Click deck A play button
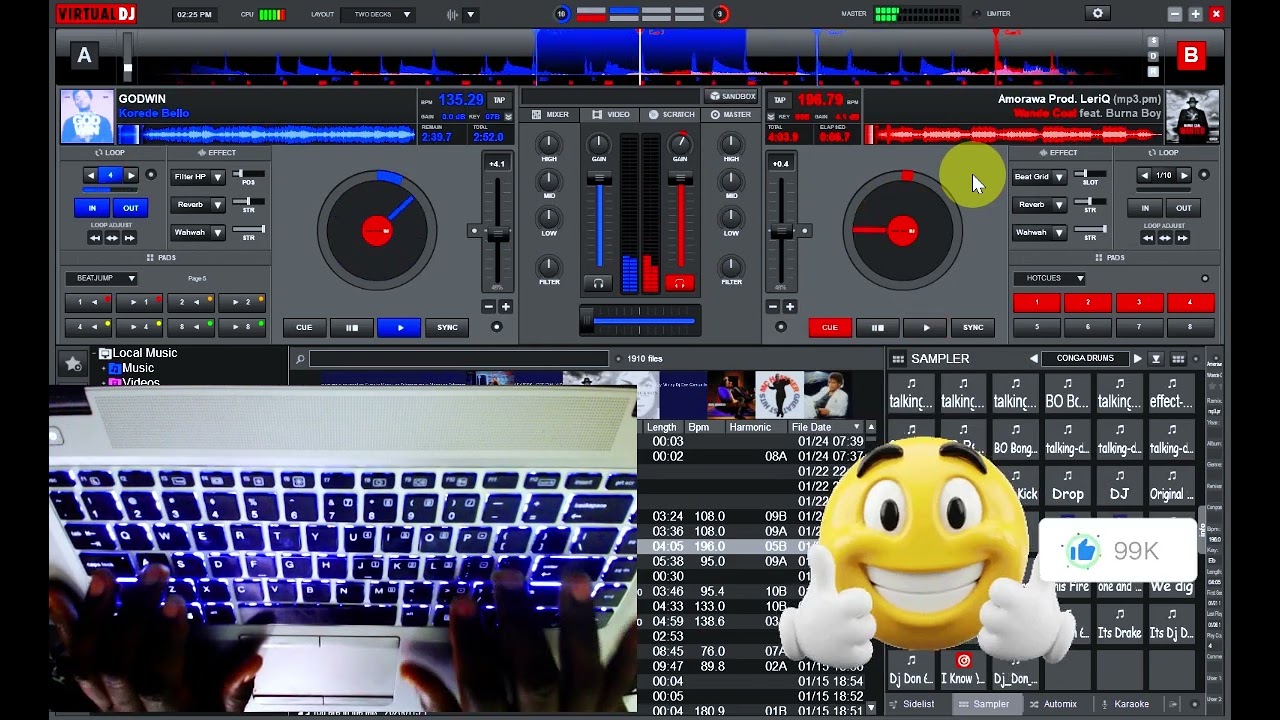 click(x=399, y=327)
